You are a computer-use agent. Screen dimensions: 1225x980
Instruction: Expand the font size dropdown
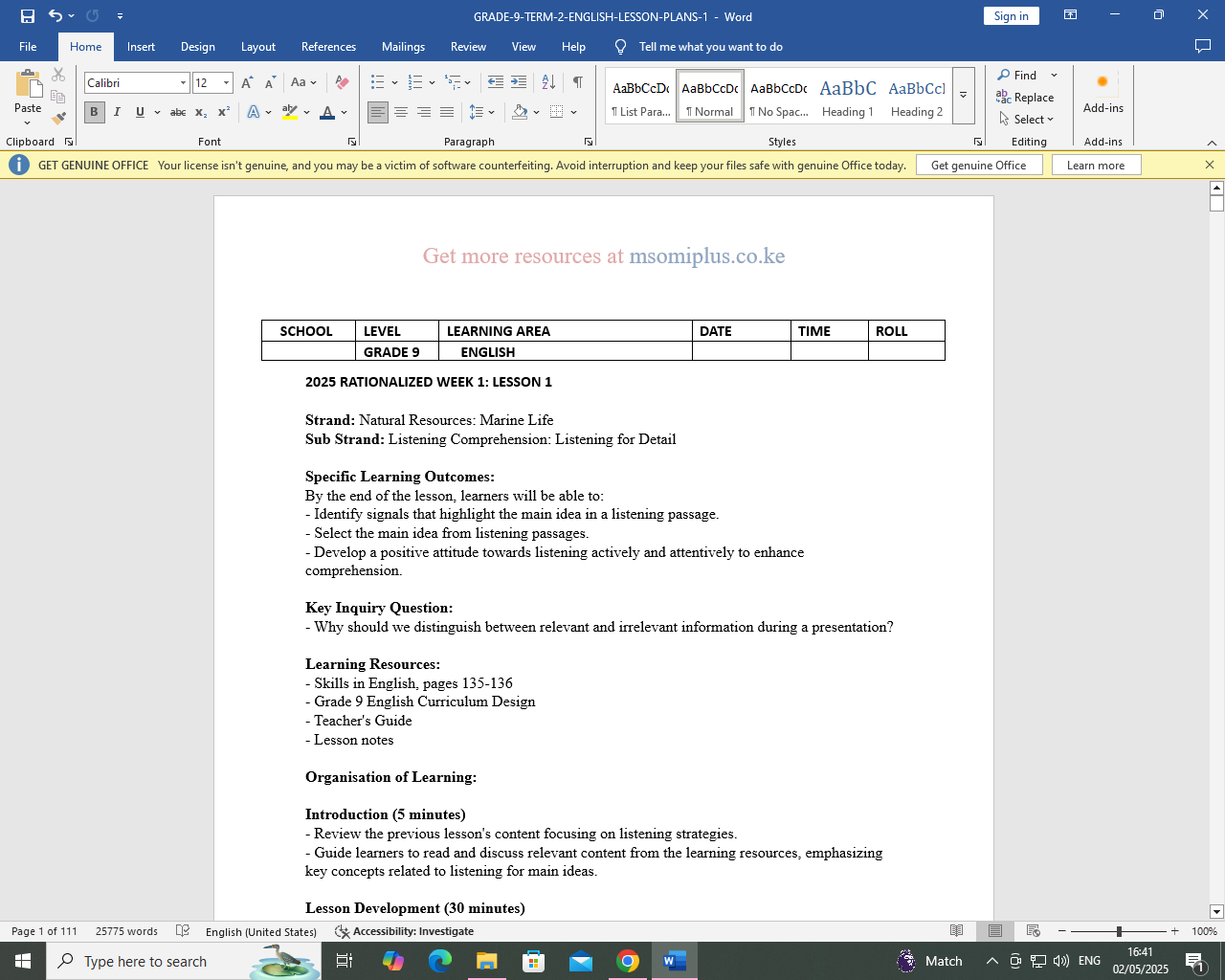pyautogui.click(x=226, y=83)
